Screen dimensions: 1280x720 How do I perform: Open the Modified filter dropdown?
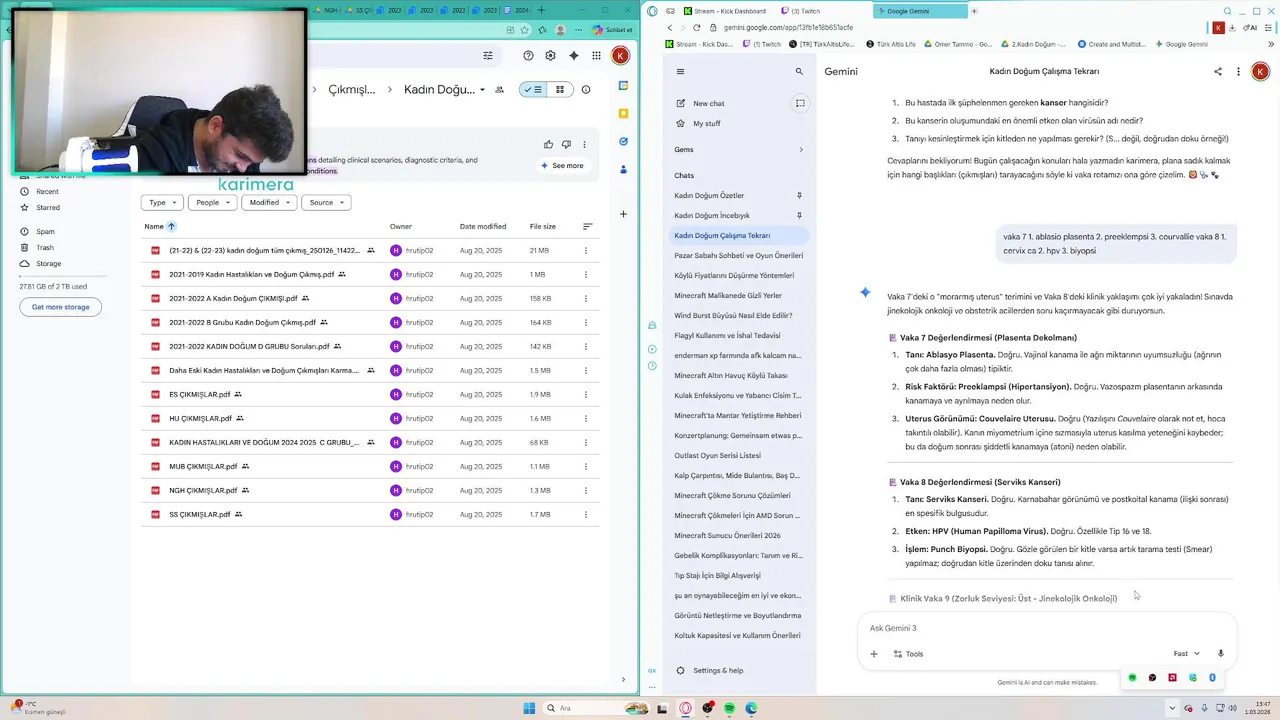(x=270, y=203)
